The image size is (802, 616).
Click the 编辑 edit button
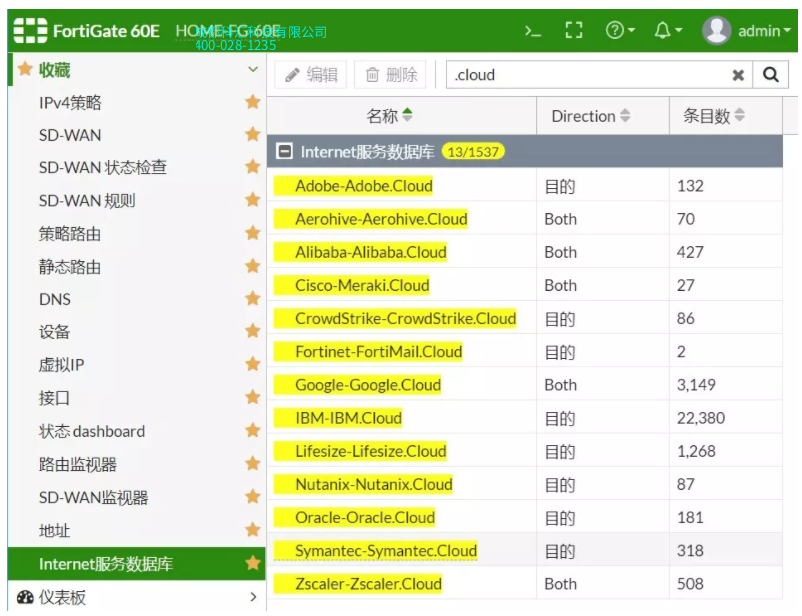tap(311, 75)
